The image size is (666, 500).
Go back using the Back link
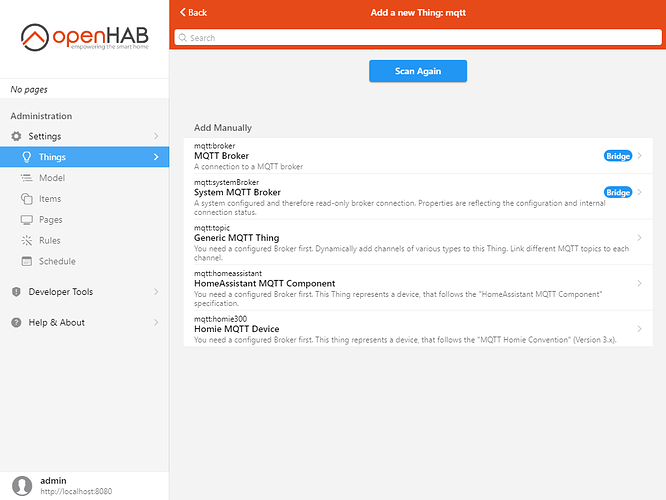(193, 12)
